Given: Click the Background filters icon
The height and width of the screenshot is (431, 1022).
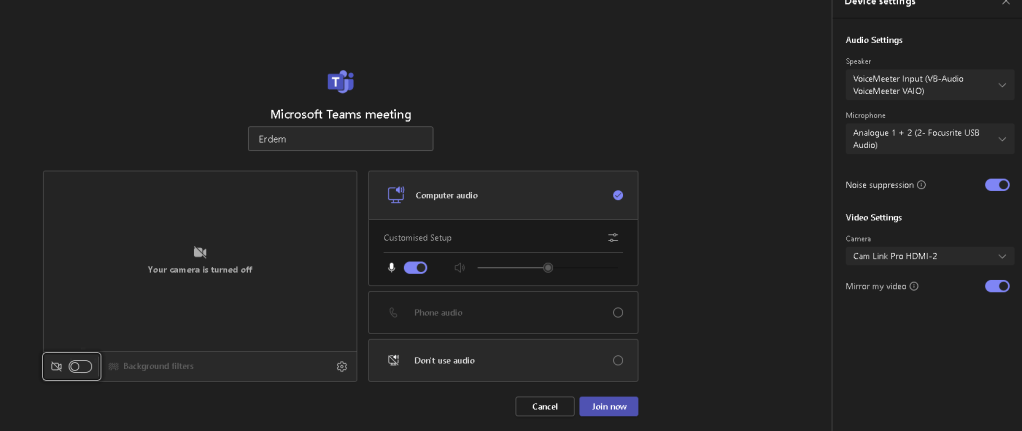Looking at the screenshot, I should [113, 366].
